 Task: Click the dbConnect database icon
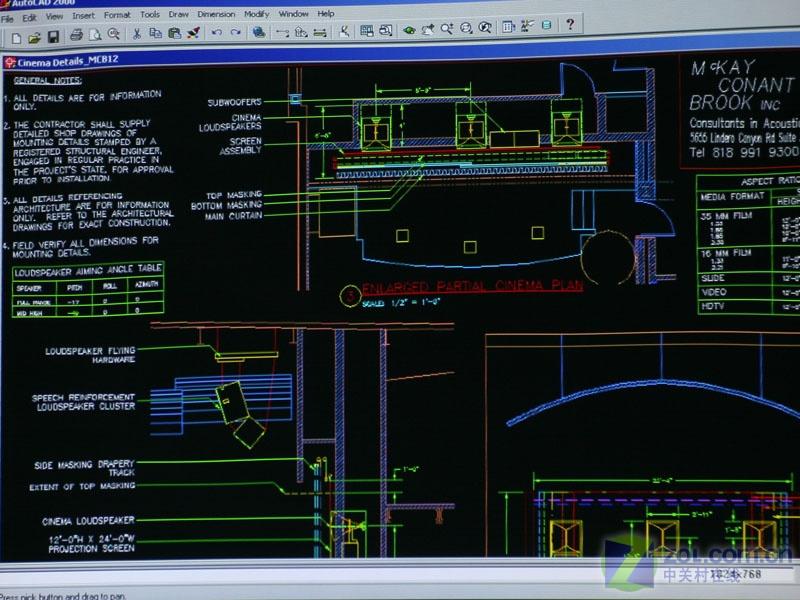546,25
